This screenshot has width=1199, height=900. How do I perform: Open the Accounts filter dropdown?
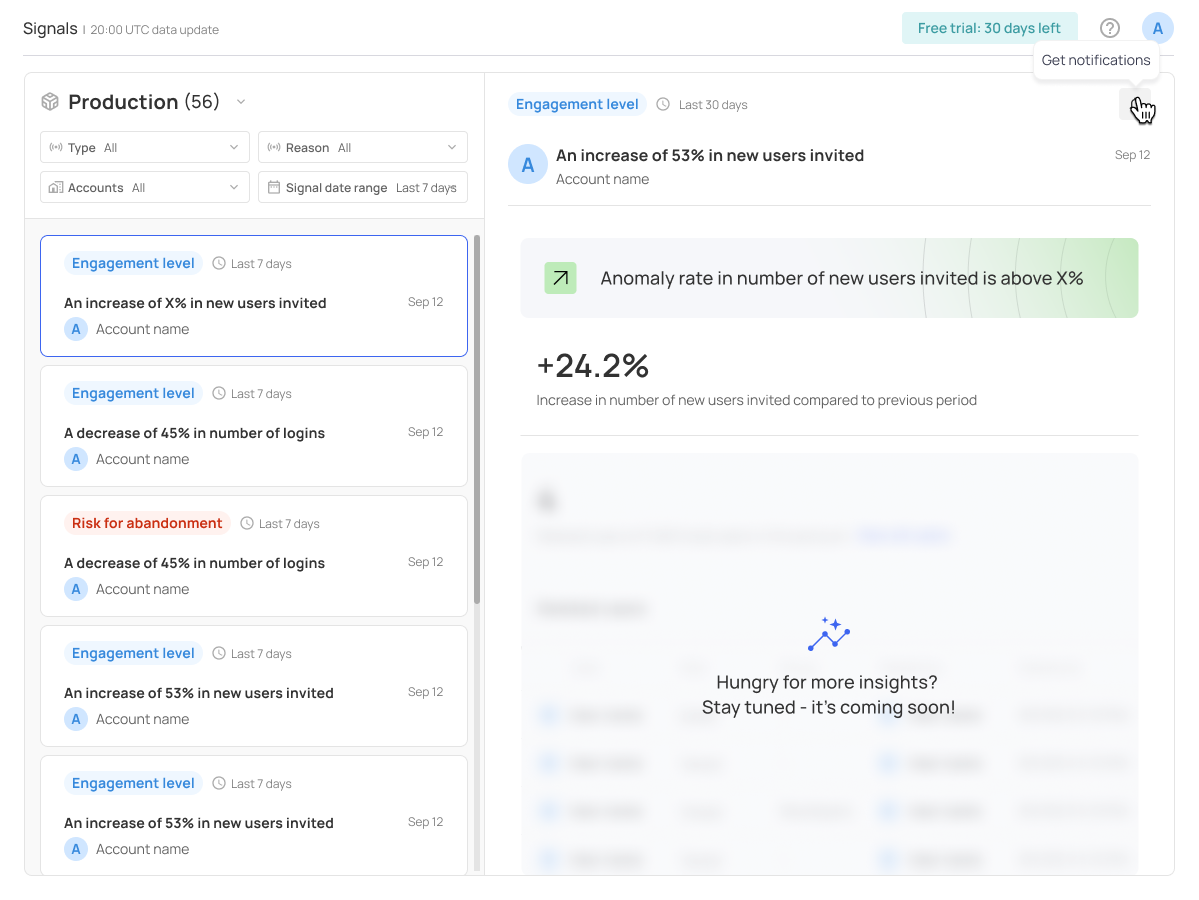[x=145, y=187]
